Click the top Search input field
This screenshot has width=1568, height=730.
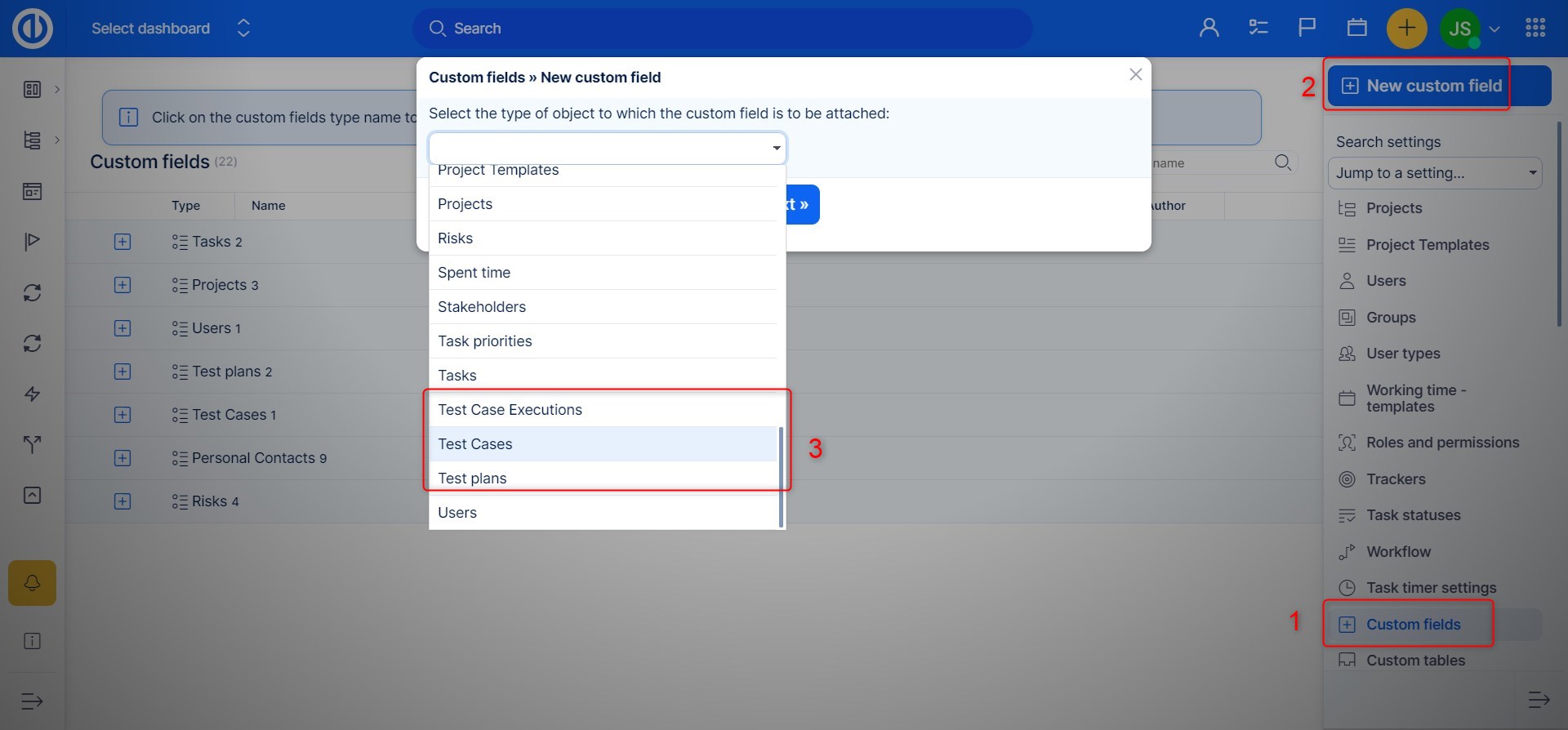722,29
